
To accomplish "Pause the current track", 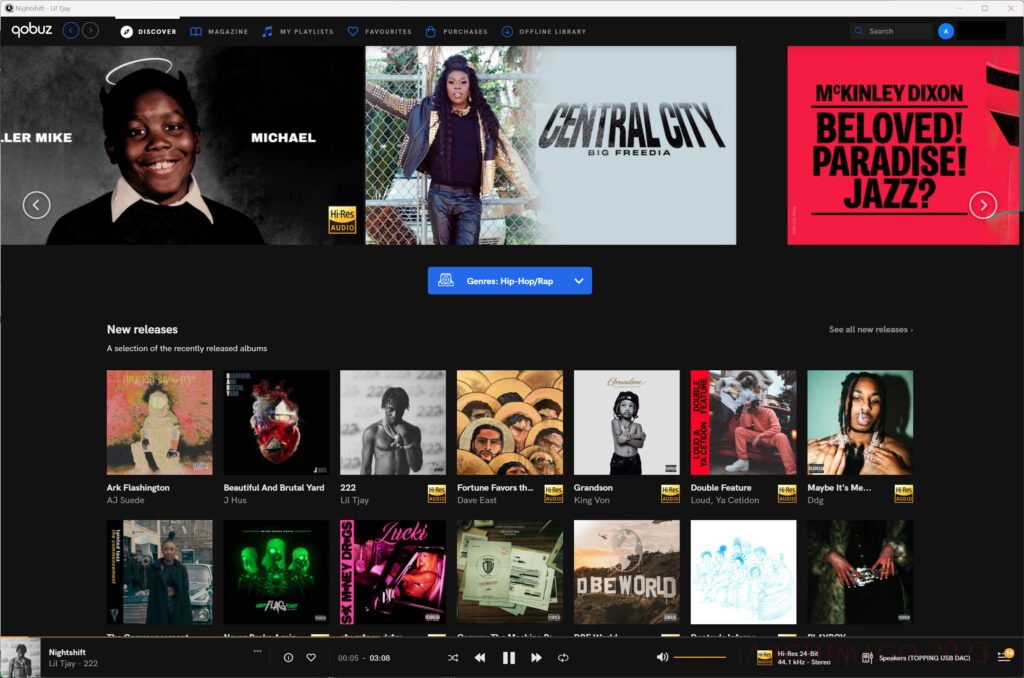I will pyautogui.click(x=508, y=658).
